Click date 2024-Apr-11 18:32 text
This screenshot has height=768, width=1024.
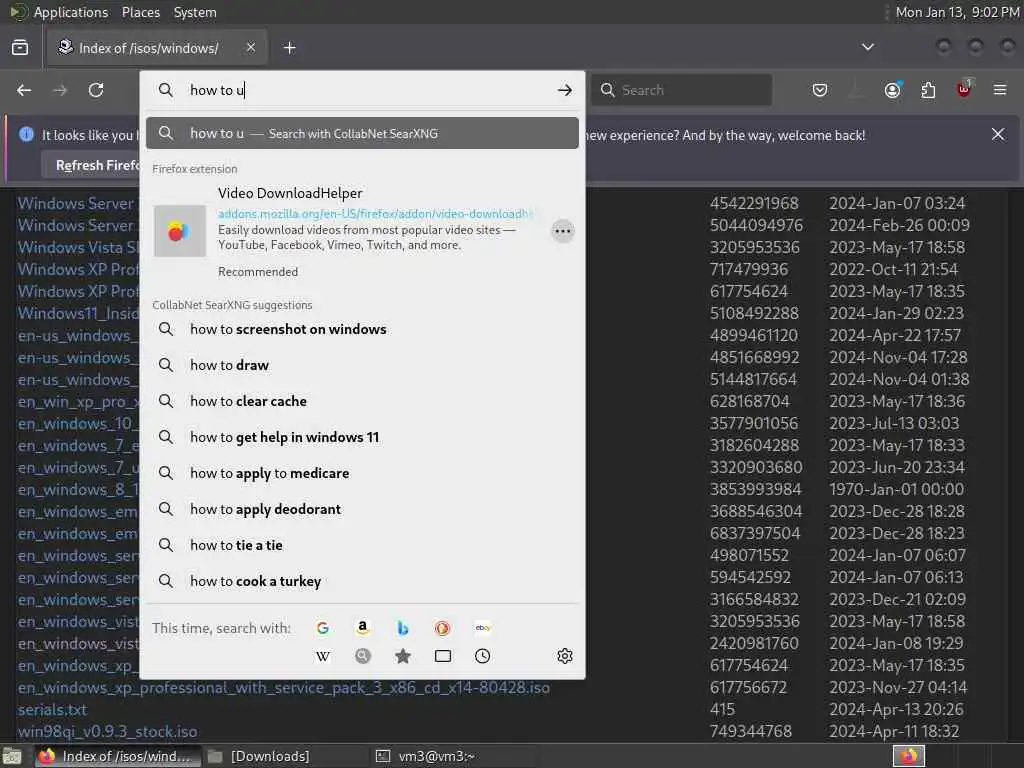pos(894,731)
